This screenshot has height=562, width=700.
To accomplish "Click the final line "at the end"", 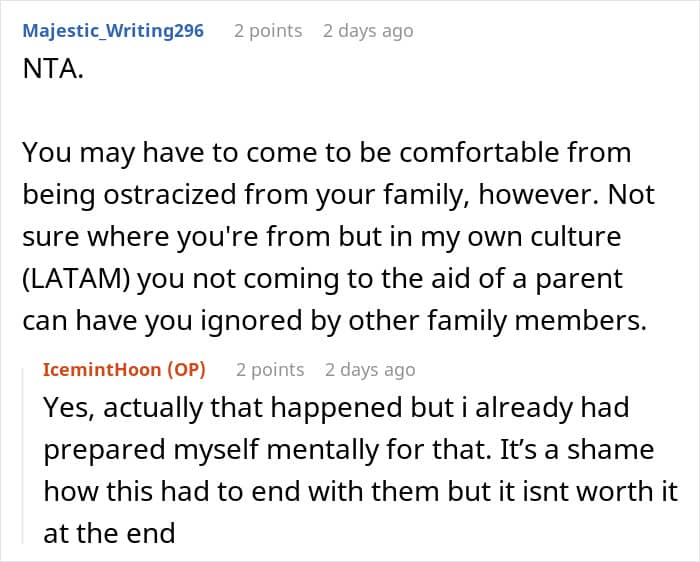I will pos(109,532).
